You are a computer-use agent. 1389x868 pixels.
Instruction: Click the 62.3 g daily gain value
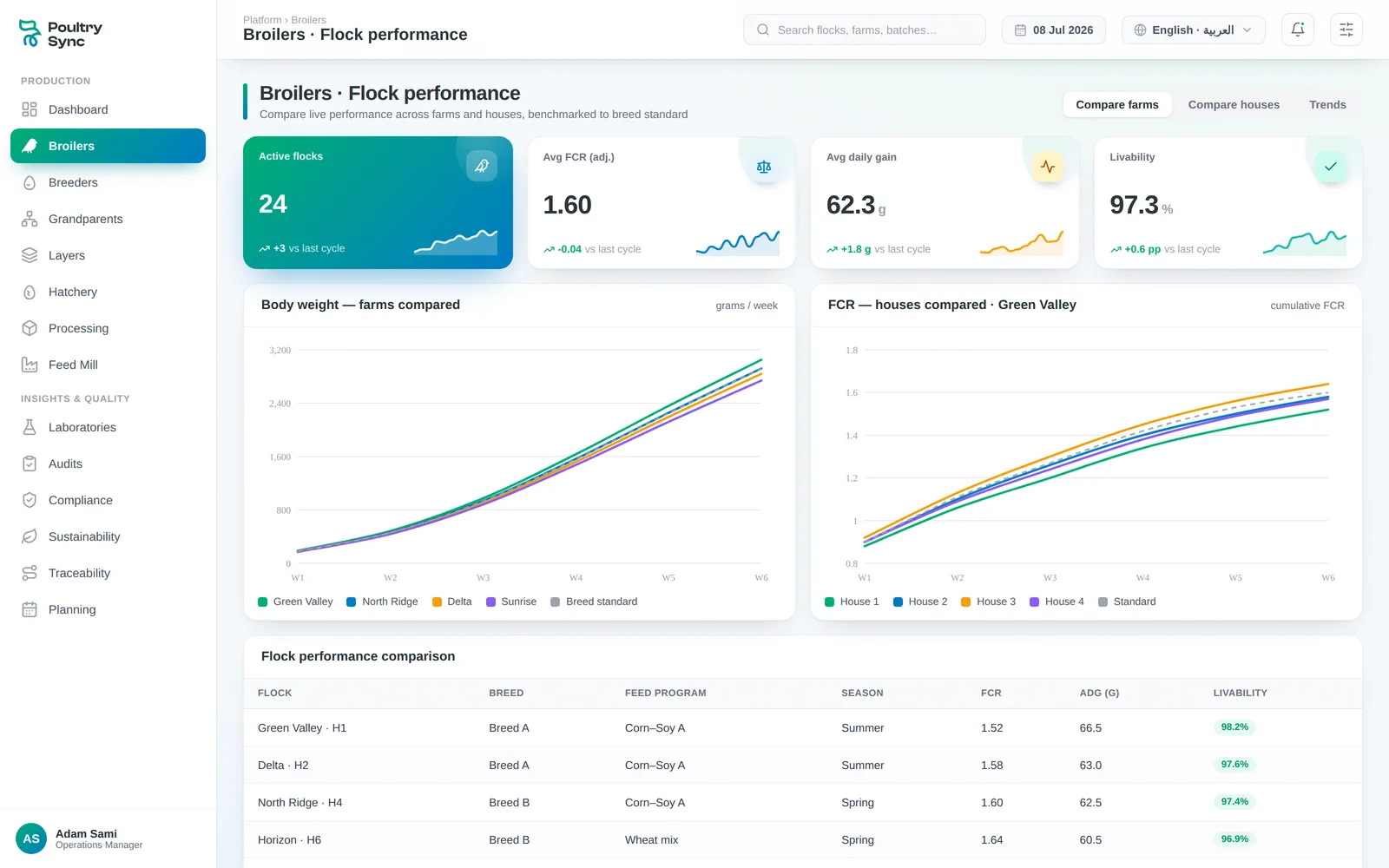tap(856, 205)
